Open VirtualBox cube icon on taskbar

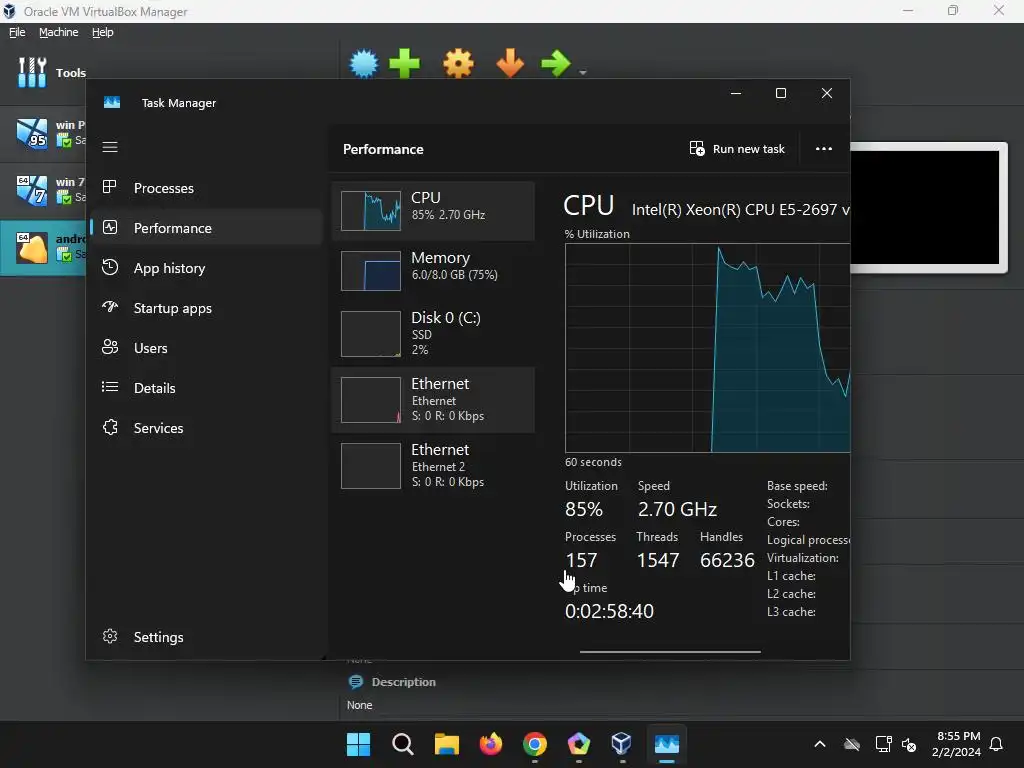622,744
